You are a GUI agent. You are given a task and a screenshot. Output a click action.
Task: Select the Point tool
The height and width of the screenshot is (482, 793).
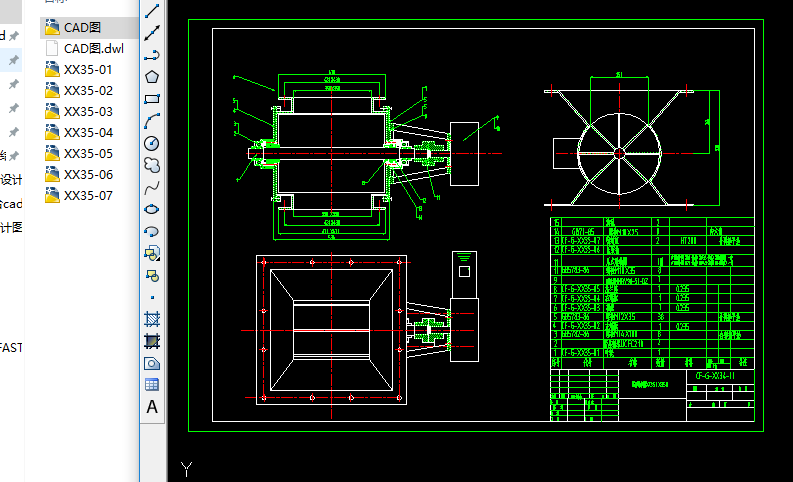(x=153, y=297)
